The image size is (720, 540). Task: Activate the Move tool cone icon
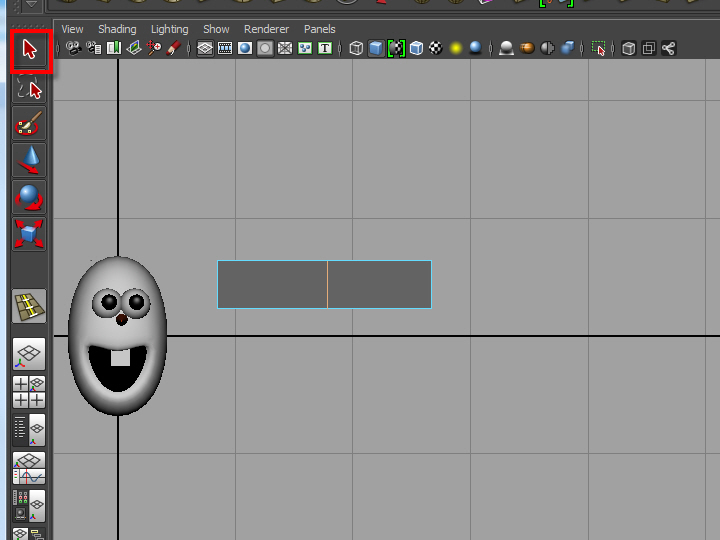coord(29,160)
